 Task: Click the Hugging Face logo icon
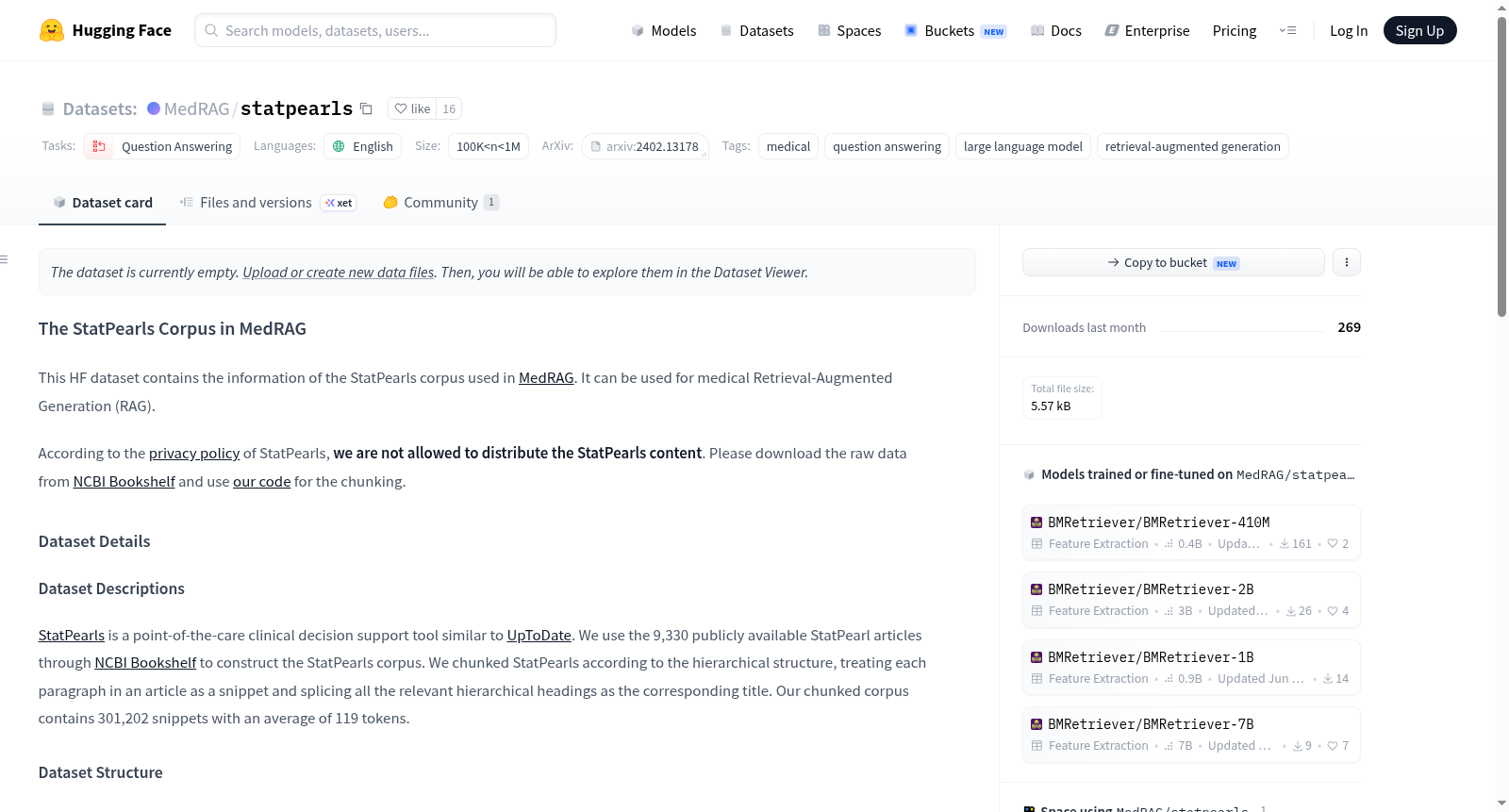tap(52, 30)
